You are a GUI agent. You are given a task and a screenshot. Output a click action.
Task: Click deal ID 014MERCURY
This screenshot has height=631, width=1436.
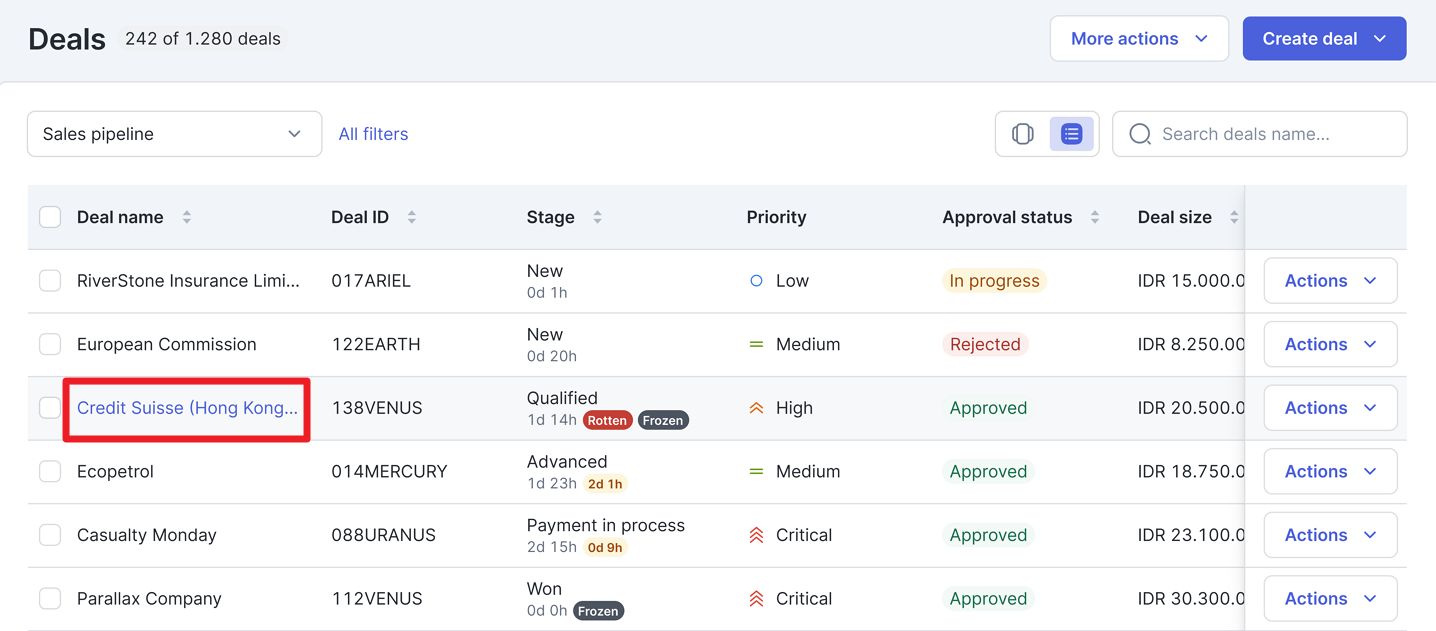[389, 471]
